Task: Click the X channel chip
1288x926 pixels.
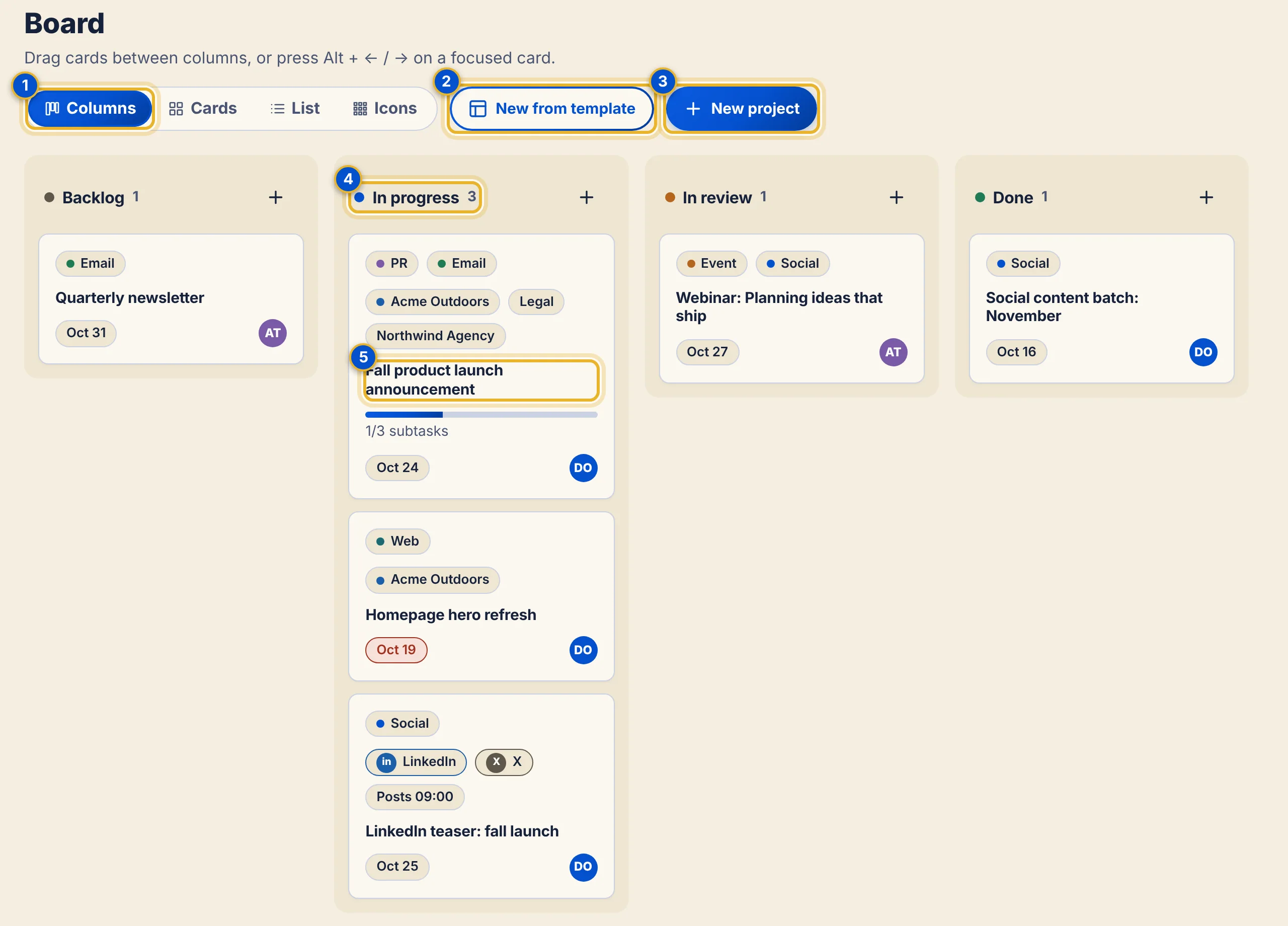Action: (504, 762)
